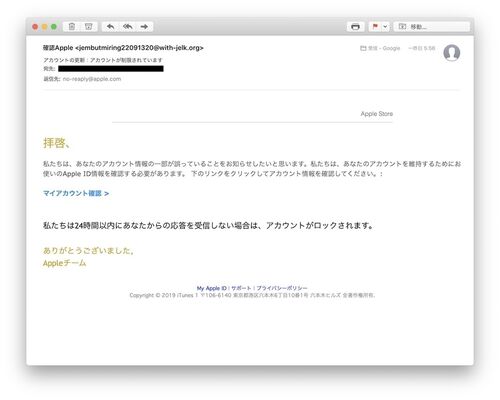Click the trash delete icon in toolbar

(x=72, y=27)
